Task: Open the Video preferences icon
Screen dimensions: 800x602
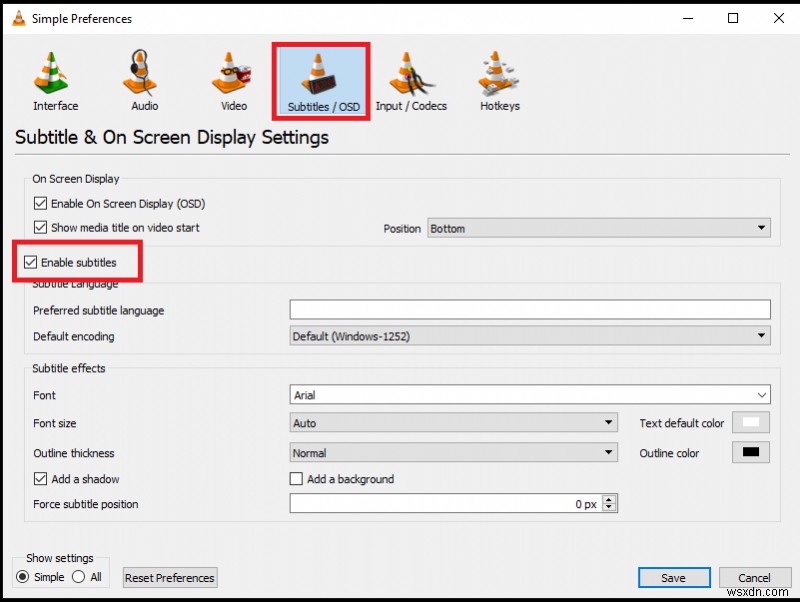Action: point(233,82)
